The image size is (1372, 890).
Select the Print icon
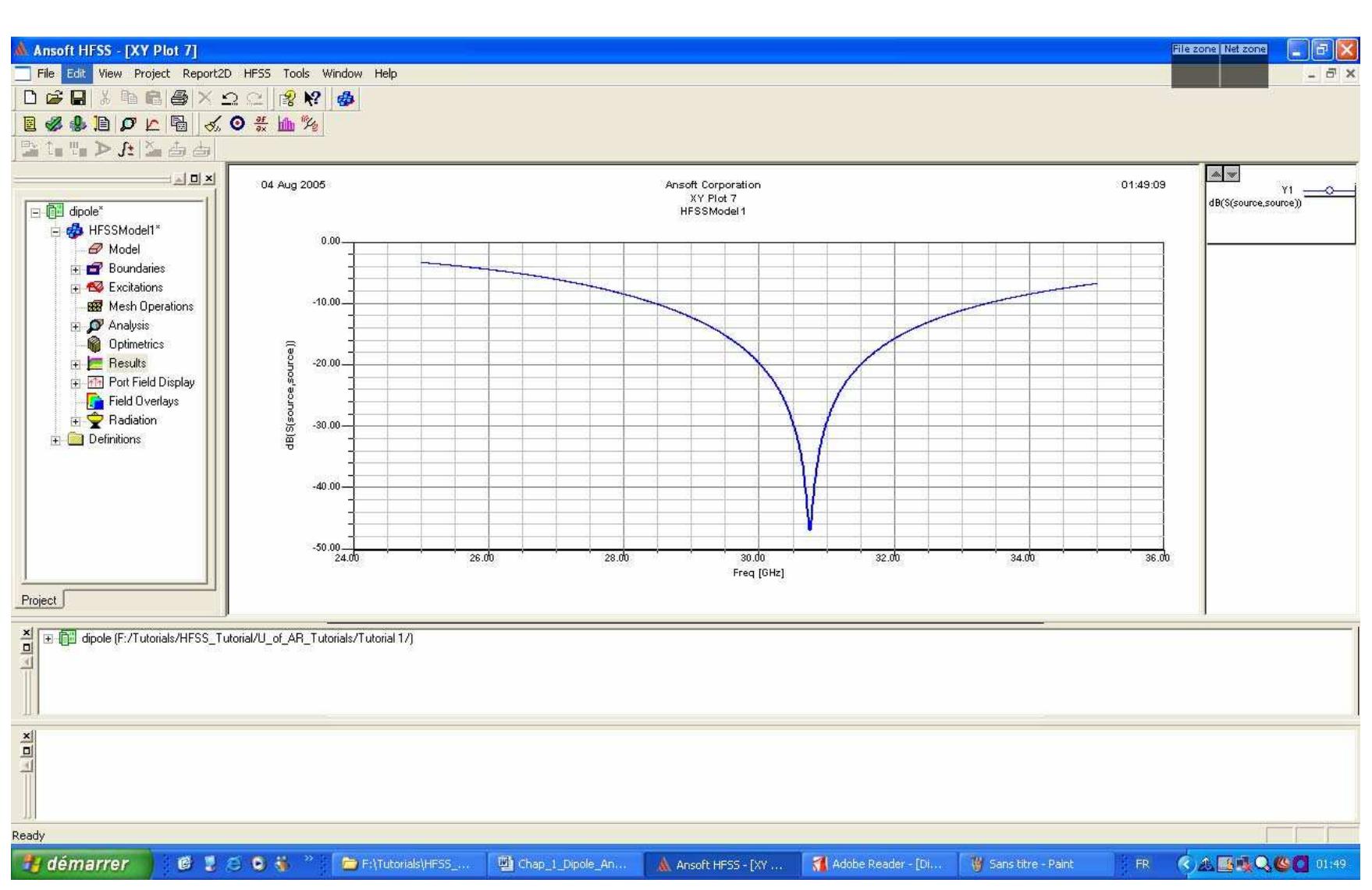[181, 98]
